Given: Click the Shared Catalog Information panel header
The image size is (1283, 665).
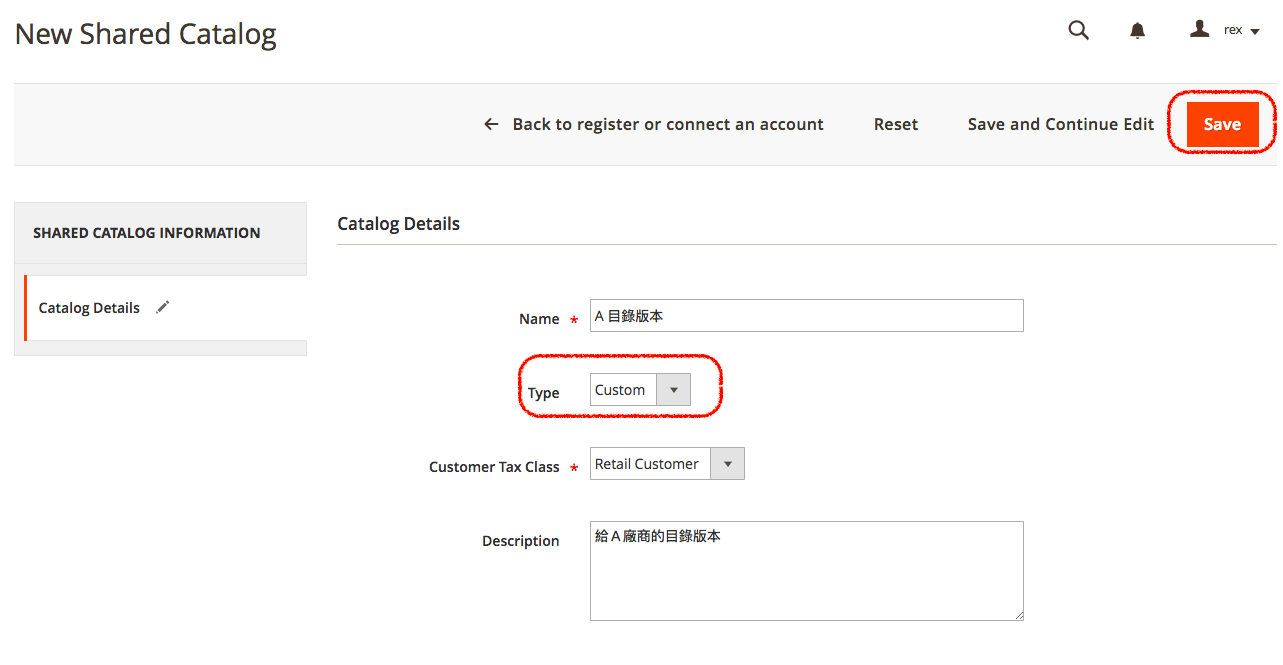Looking at the screenshot, I should tap(147, 233).
